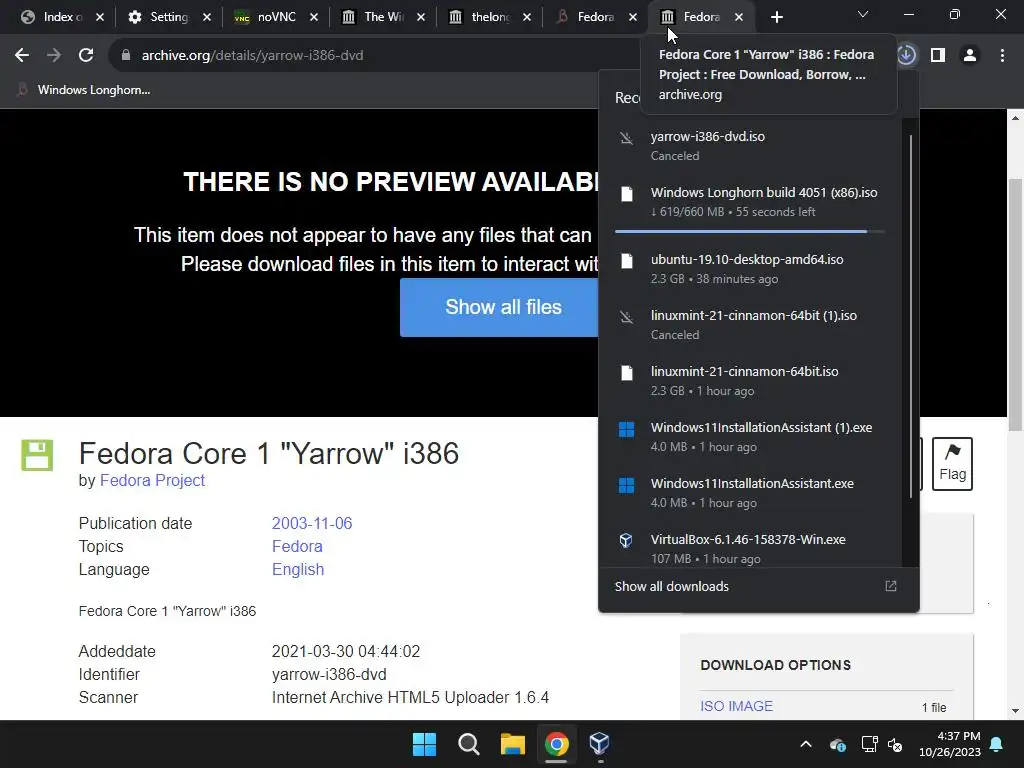Click the network tray icon

pos(869,744)
